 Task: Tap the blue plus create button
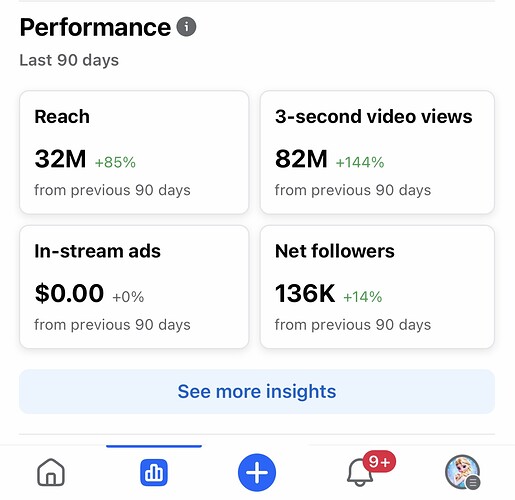click(x=257, y=472)
